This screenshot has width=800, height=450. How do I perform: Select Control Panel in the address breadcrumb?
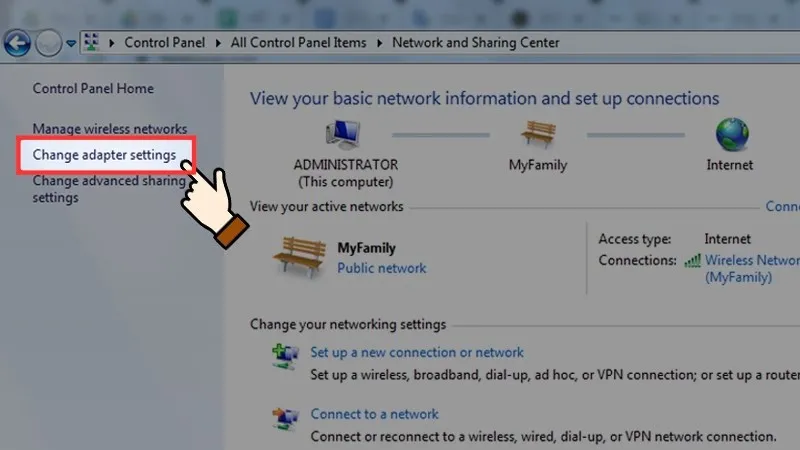click(164, 43)
